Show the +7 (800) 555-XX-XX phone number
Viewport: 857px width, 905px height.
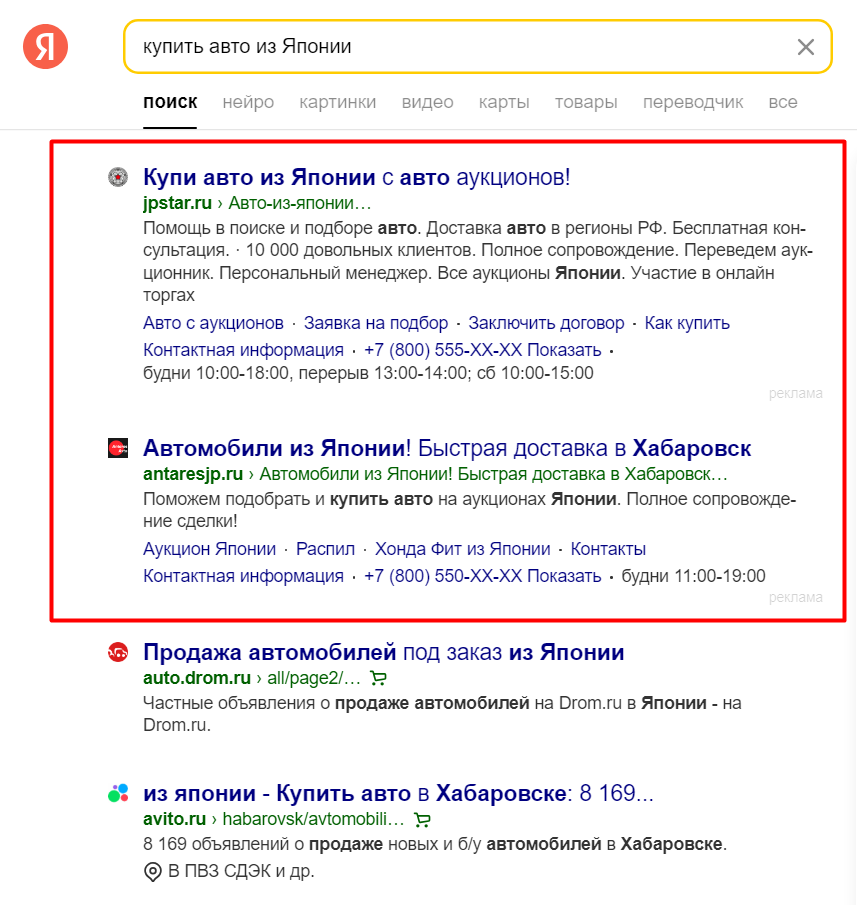482,350
